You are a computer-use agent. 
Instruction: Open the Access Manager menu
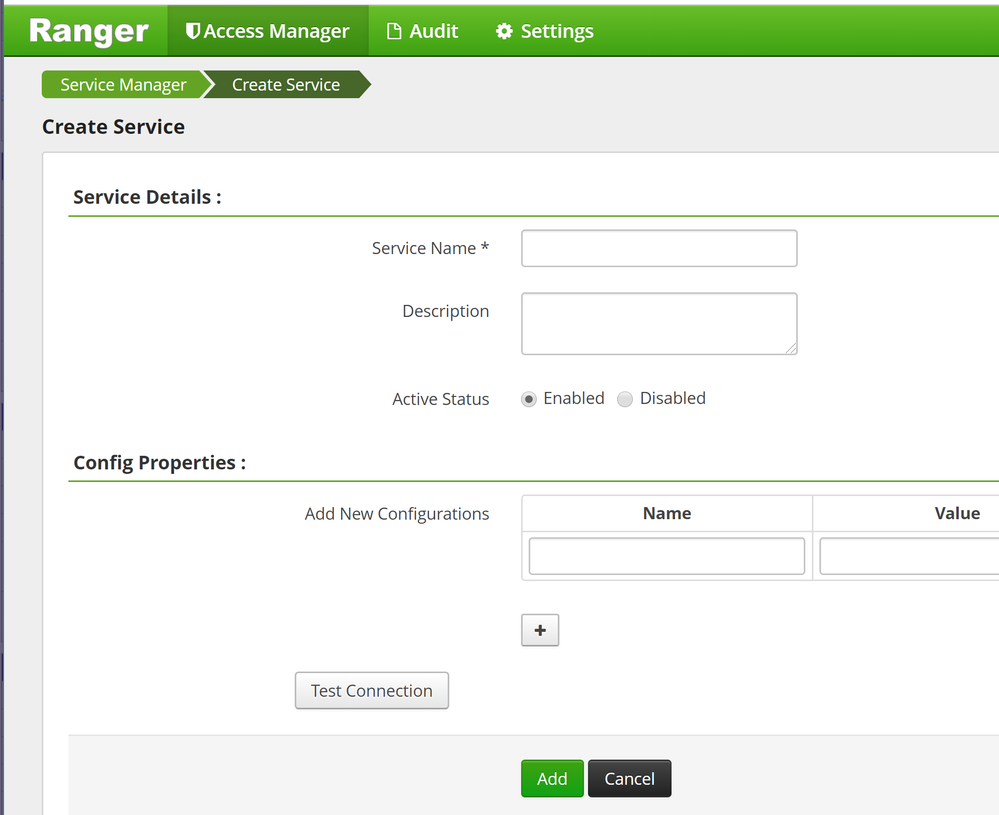pos(268,31)
